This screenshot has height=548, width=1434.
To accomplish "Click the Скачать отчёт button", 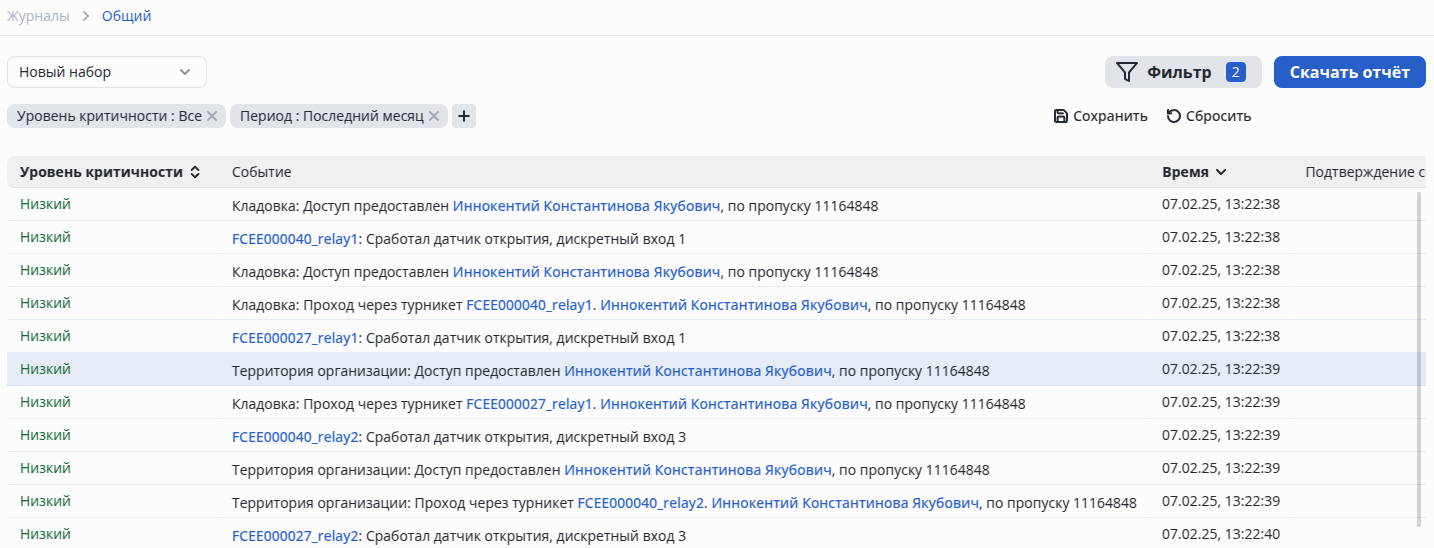I will click(x=1349, y=72).
